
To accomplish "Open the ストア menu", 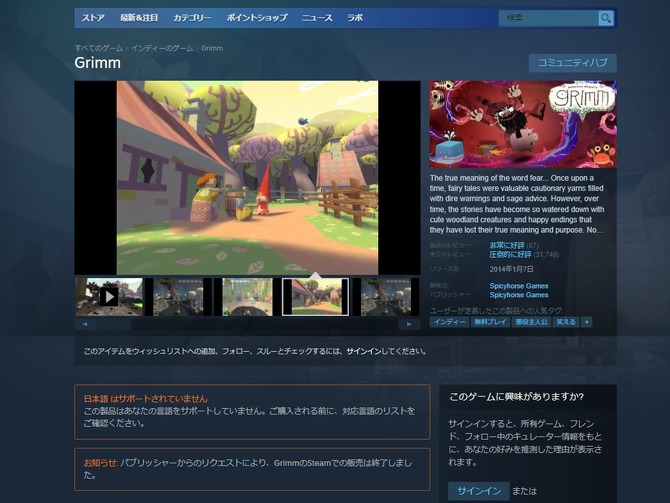I will coord(93,18).
